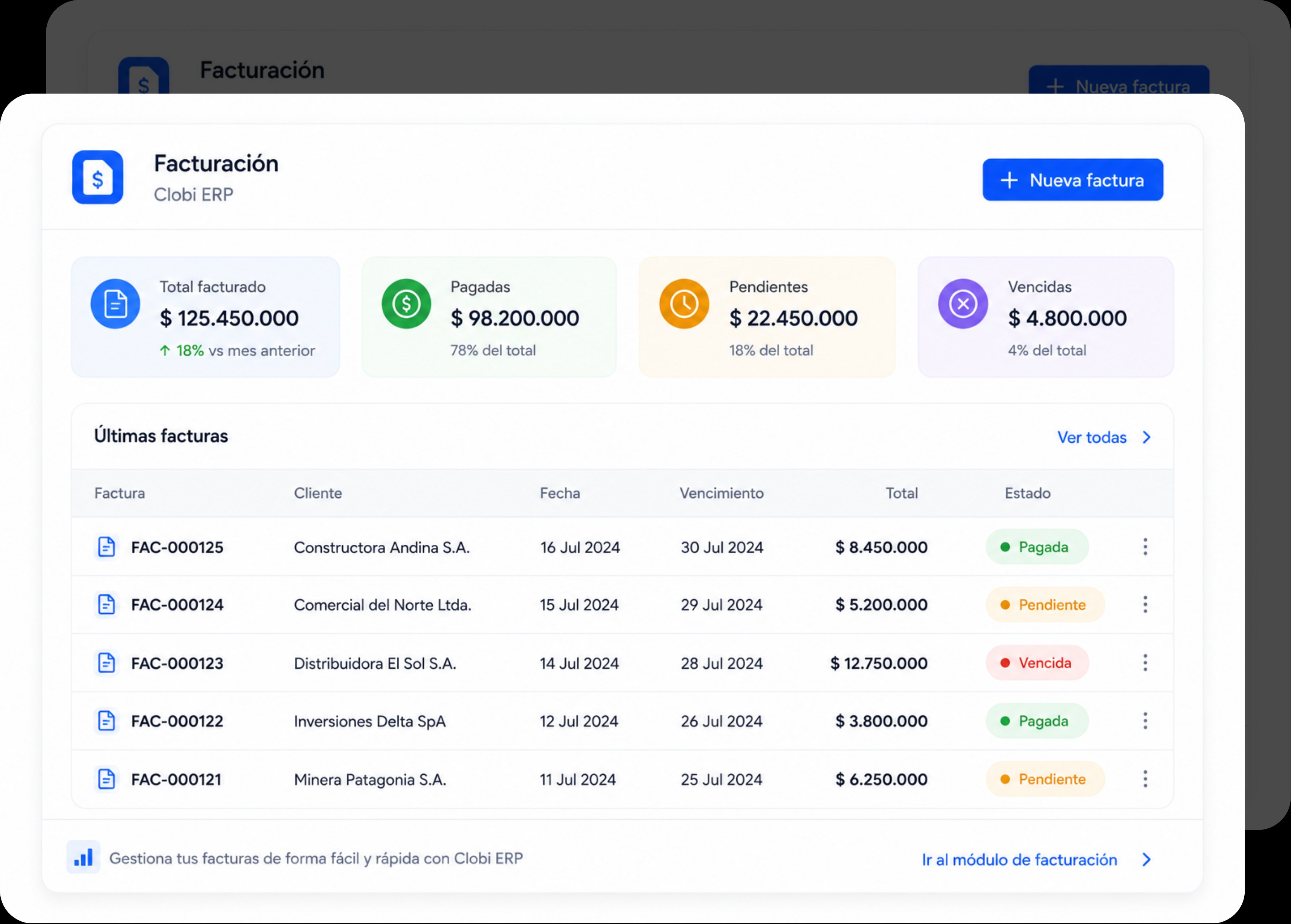
Task: Select invoice FAC-000122 number
Action: click(177, 721)
